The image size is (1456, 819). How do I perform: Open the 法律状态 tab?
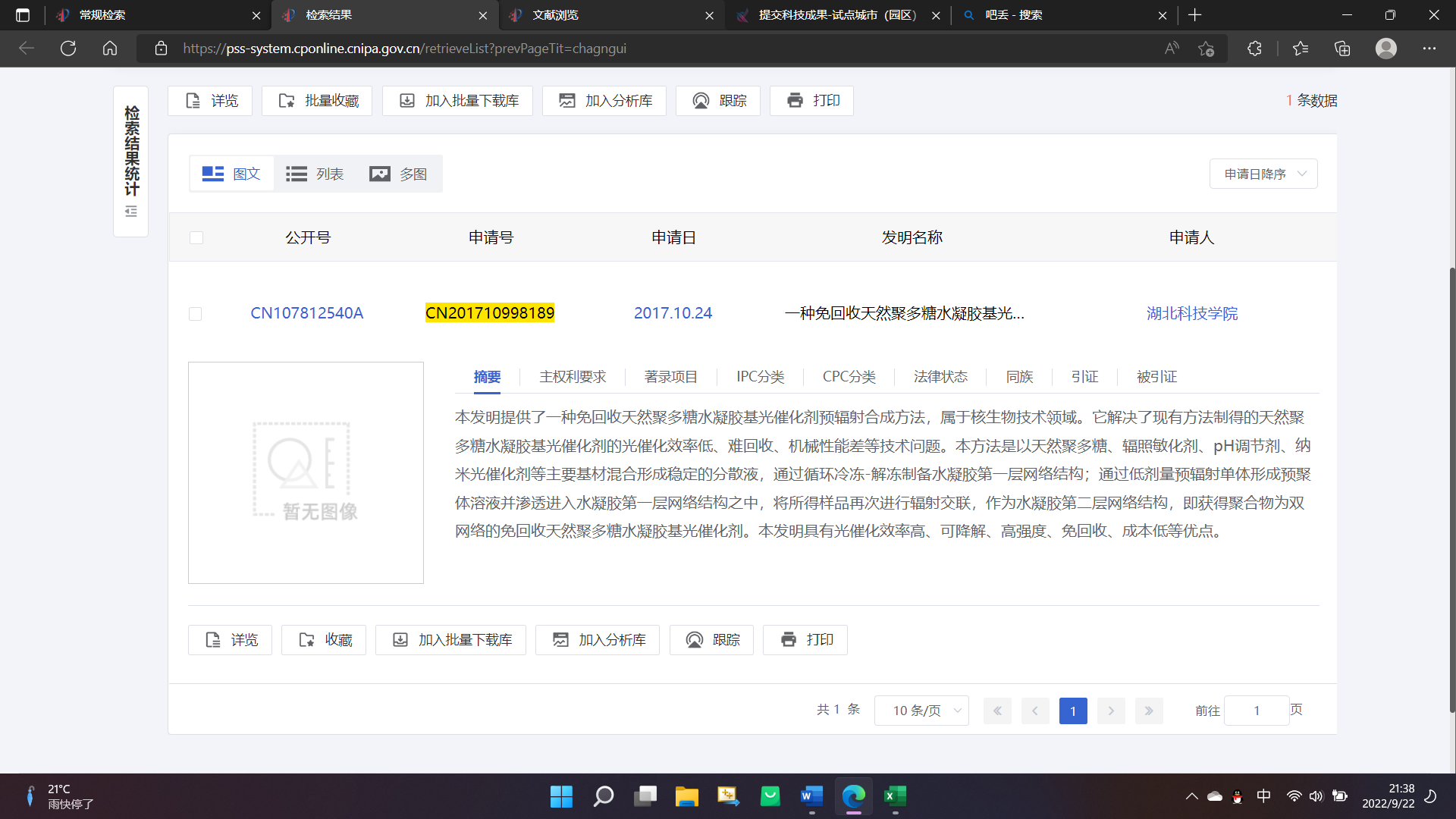click(940, 377)
